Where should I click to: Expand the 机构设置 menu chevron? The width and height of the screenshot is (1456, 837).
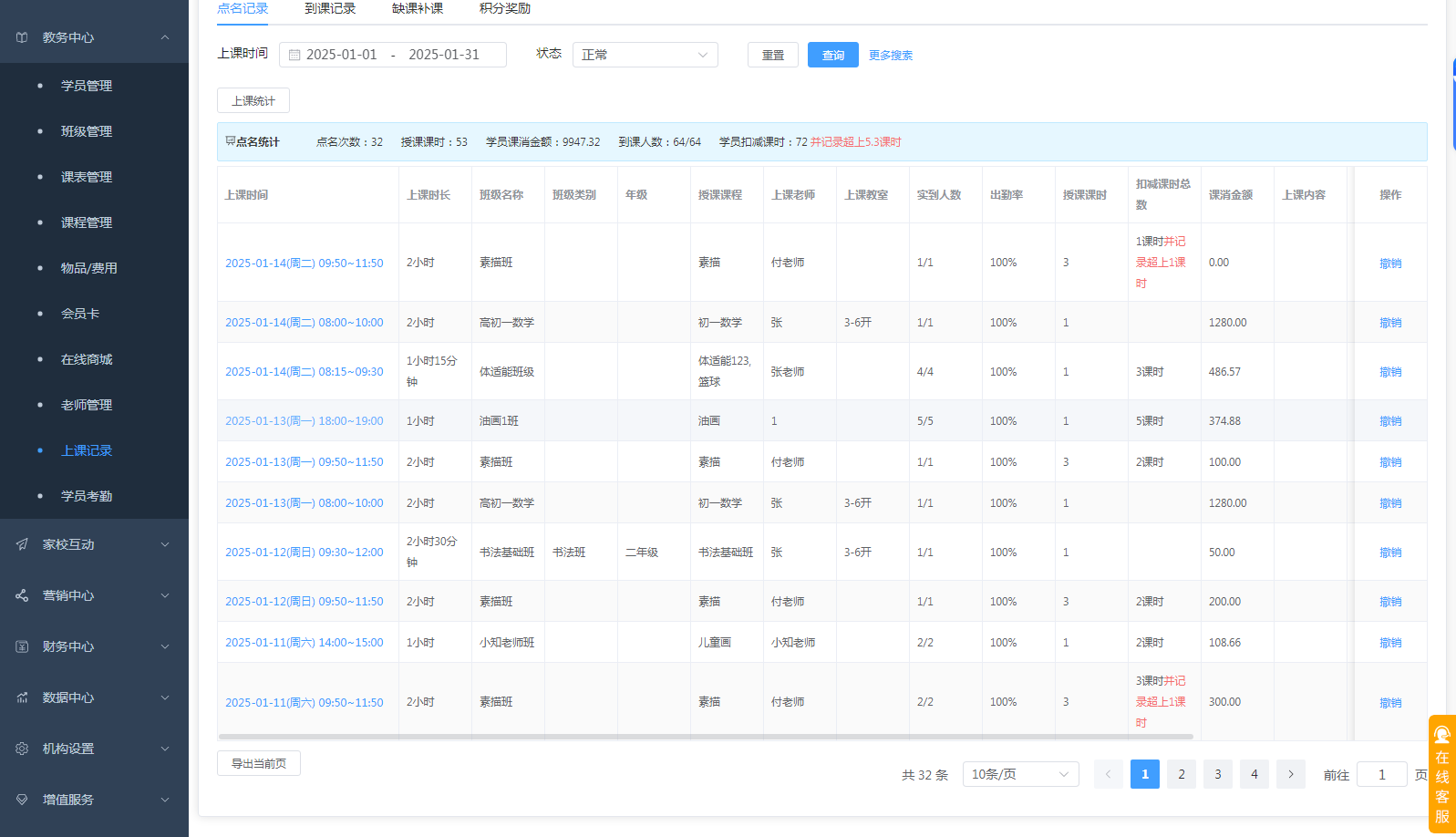(x=165, y=749)
